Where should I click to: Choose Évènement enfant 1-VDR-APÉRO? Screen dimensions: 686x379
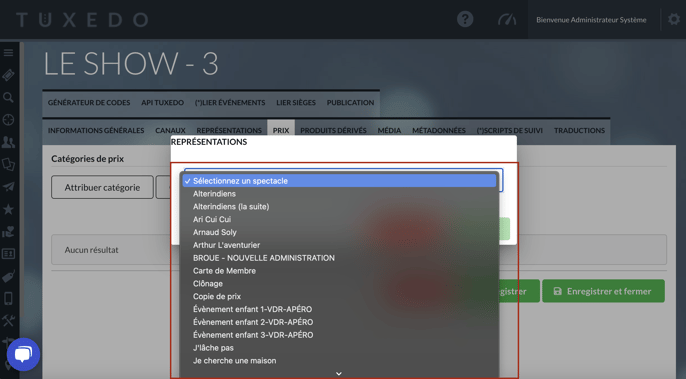point(340,309)
